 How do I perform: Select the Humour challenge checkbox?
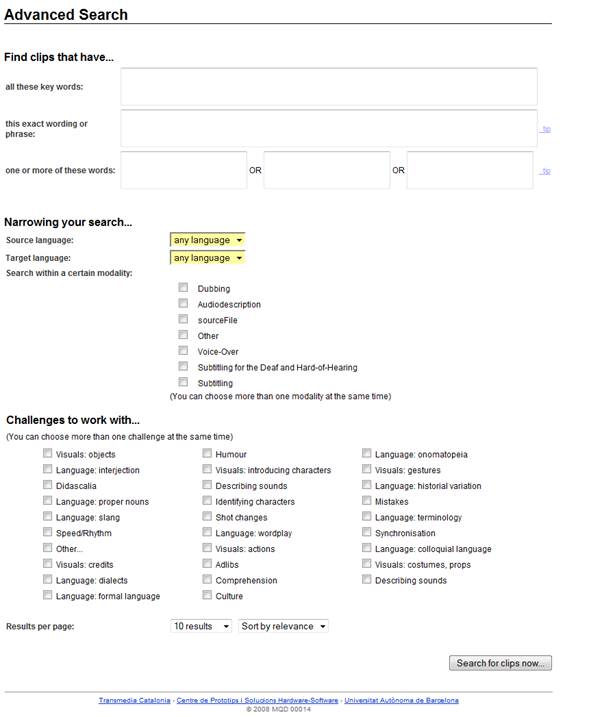pyautogui.click(x=208, y=454)
